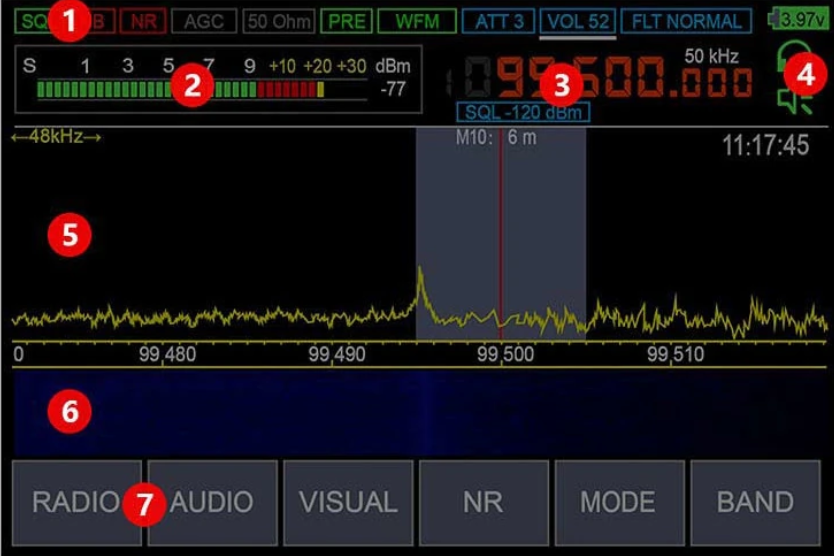Select the ATT 3 attenuator setting

498,21
